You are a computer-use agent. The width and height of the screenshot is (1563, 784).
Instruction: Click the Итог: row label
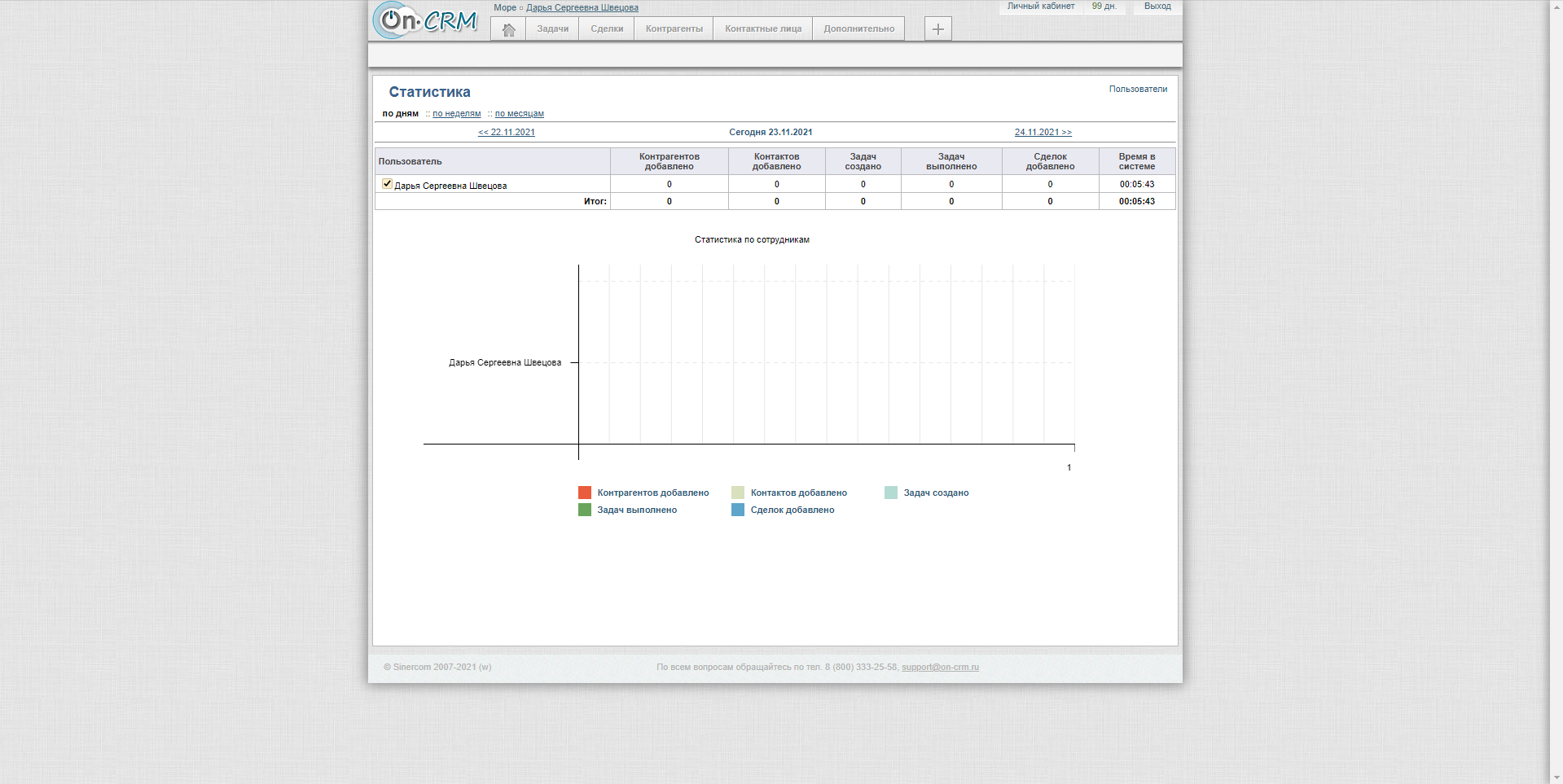[595, 201]
